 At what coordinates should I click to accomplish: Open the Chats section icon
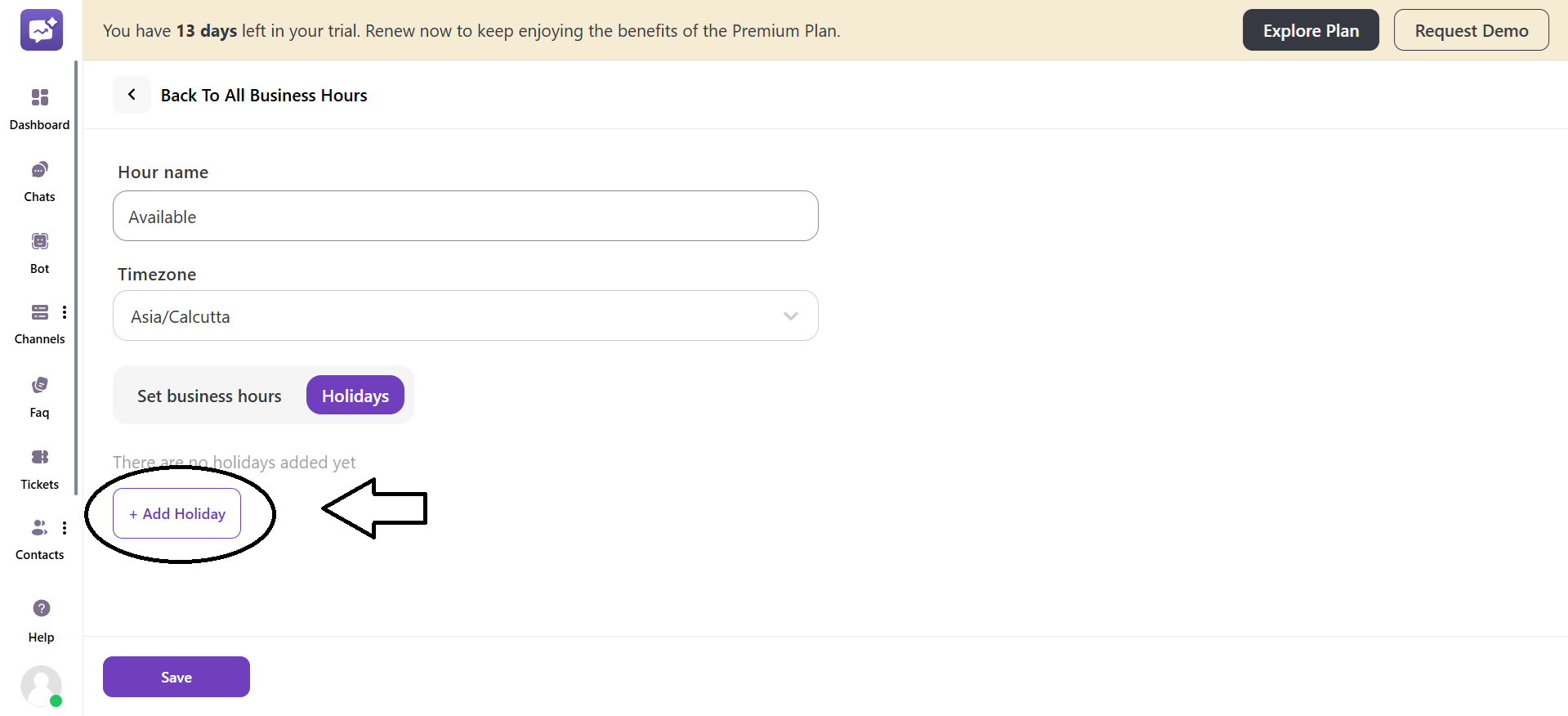39,170
